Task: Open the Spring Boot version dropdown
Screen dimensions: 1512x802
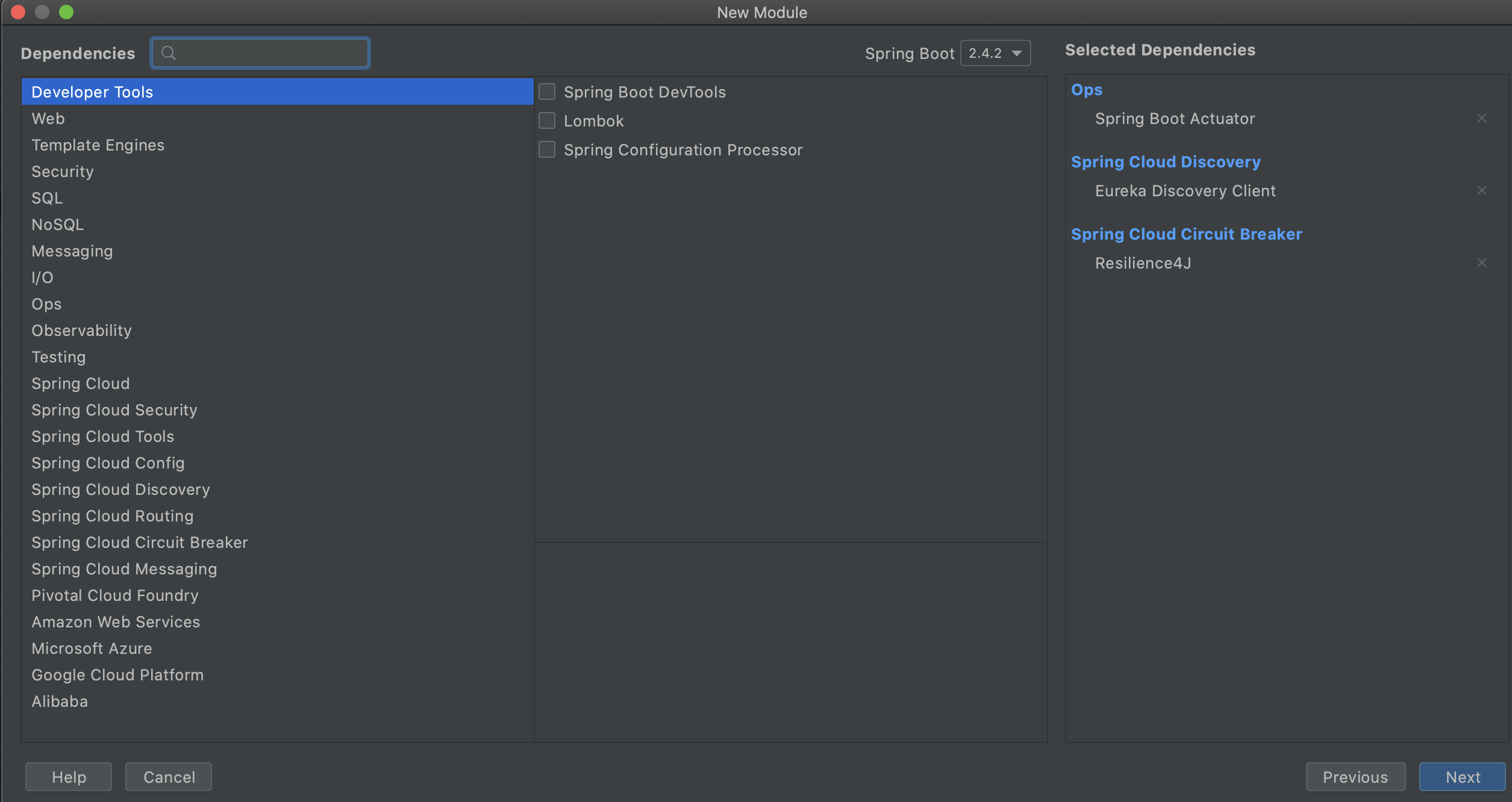Action: coord(995,54)
